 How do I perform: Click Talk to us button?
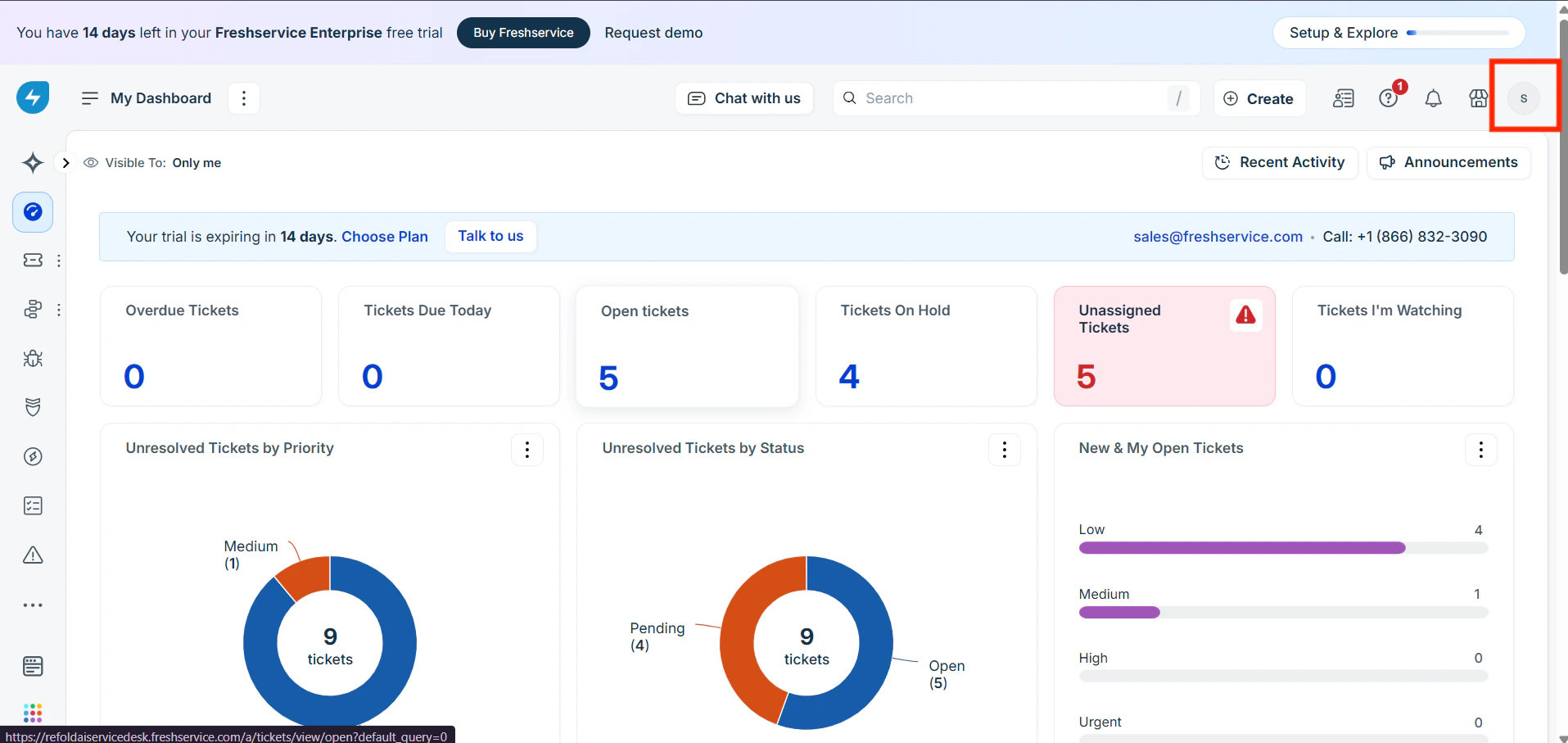[x=490, y=236]
